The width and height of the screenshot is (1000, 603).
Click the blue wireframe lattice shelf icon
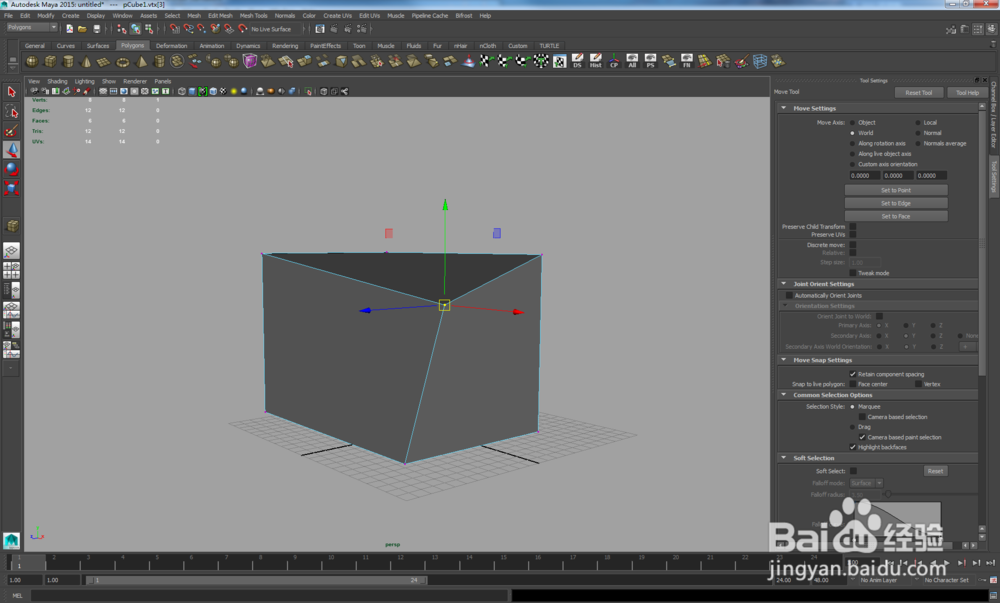[x=760, y=61]
